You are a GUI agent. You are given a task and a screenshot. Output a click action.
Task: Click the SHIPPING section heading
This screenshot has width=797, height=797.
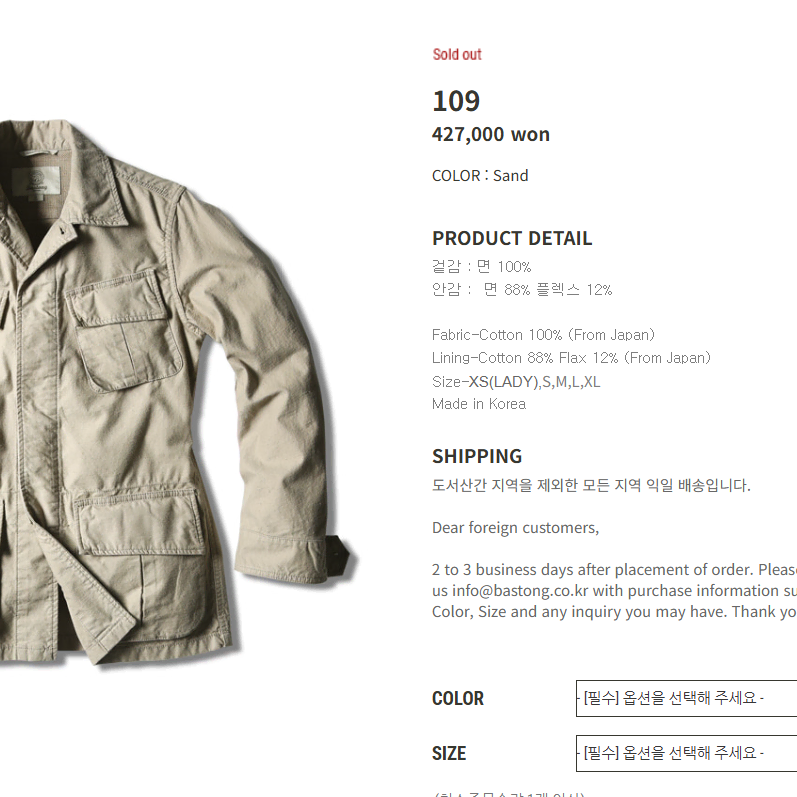[x=477, y=456]
